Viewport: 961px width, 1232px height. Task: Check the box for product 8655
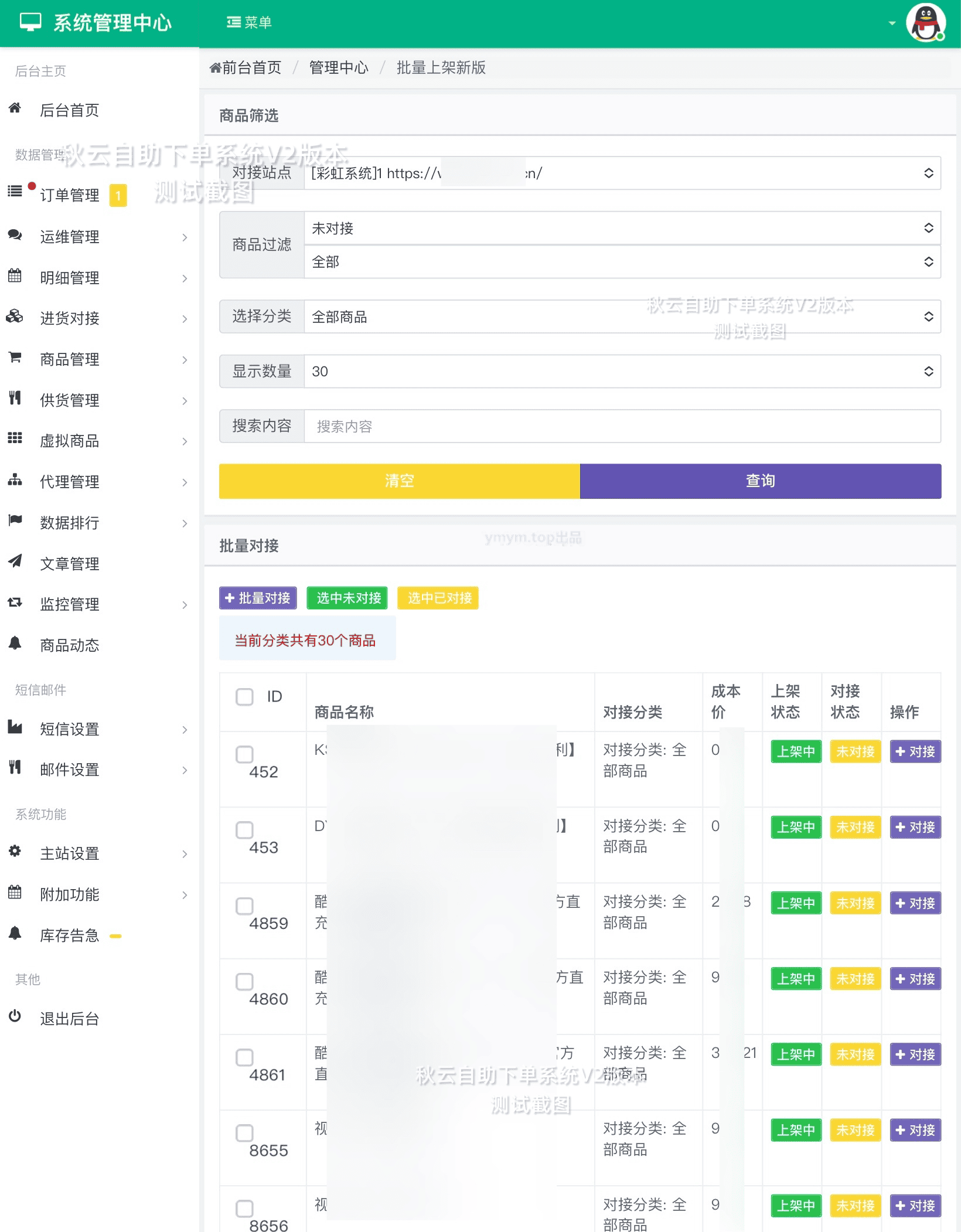click(x=244, y=1133)
